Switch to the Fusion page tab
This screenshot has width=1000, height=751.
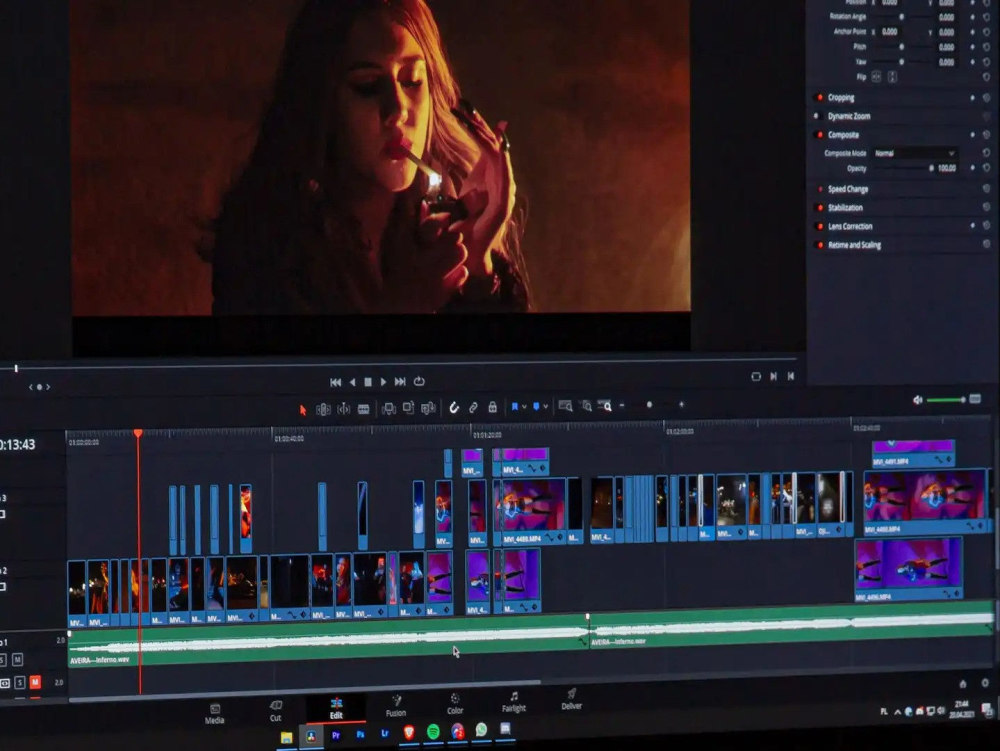point(395,706)
